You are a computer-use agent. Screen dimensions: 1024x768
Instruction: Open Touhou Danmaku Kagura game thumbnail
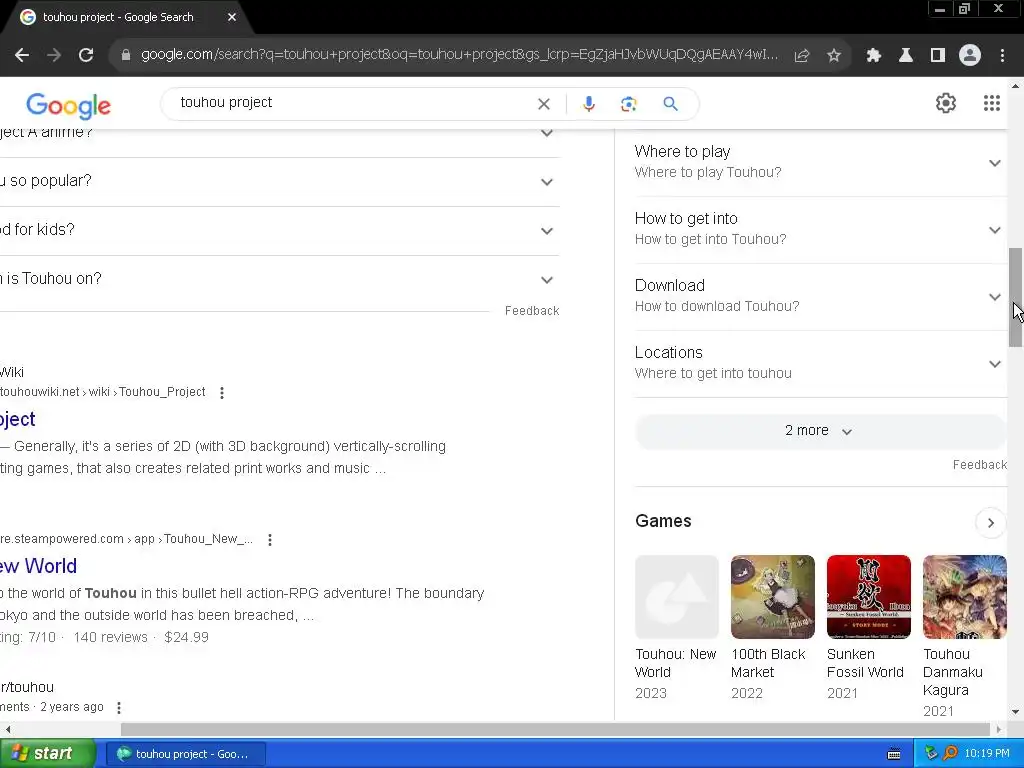pyautogui.click(x=965, y=597)
